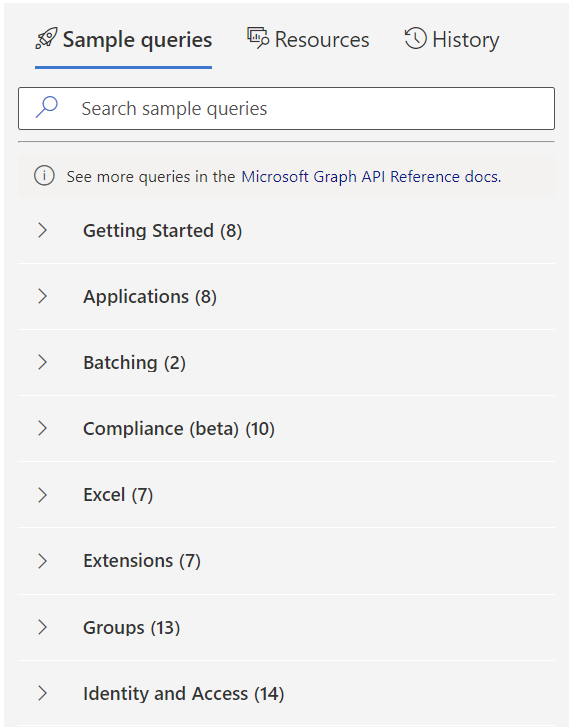Expand the Groups chevron
571x727 pixels.
tap(43, 627)
